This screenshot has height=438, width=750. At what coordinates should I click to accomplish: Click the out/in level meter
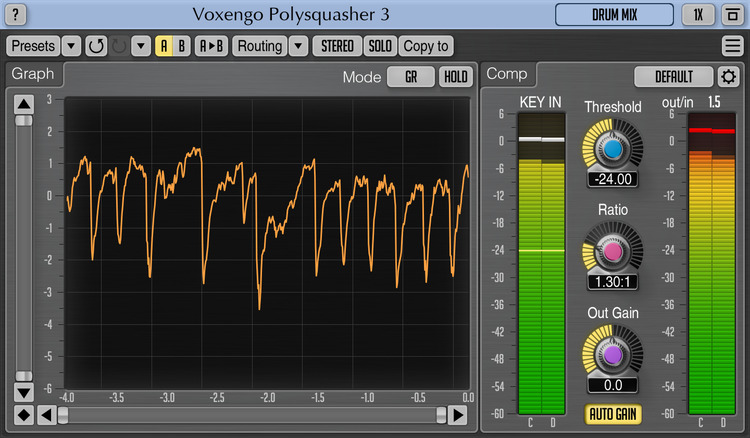(712, 263)
